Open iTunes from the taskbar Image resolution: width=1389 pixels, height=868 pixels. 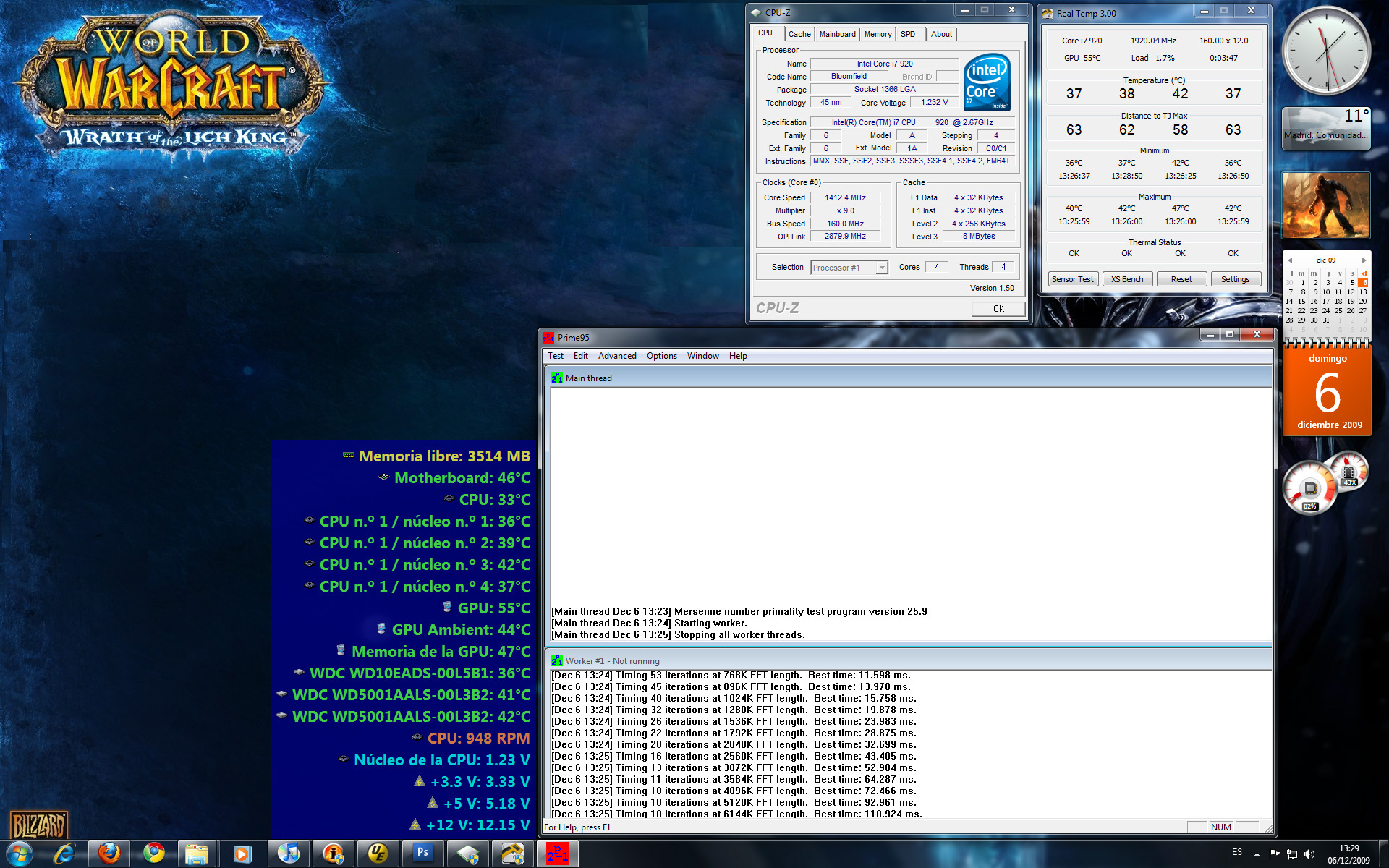pyautogui.click(x=288, y=854)
